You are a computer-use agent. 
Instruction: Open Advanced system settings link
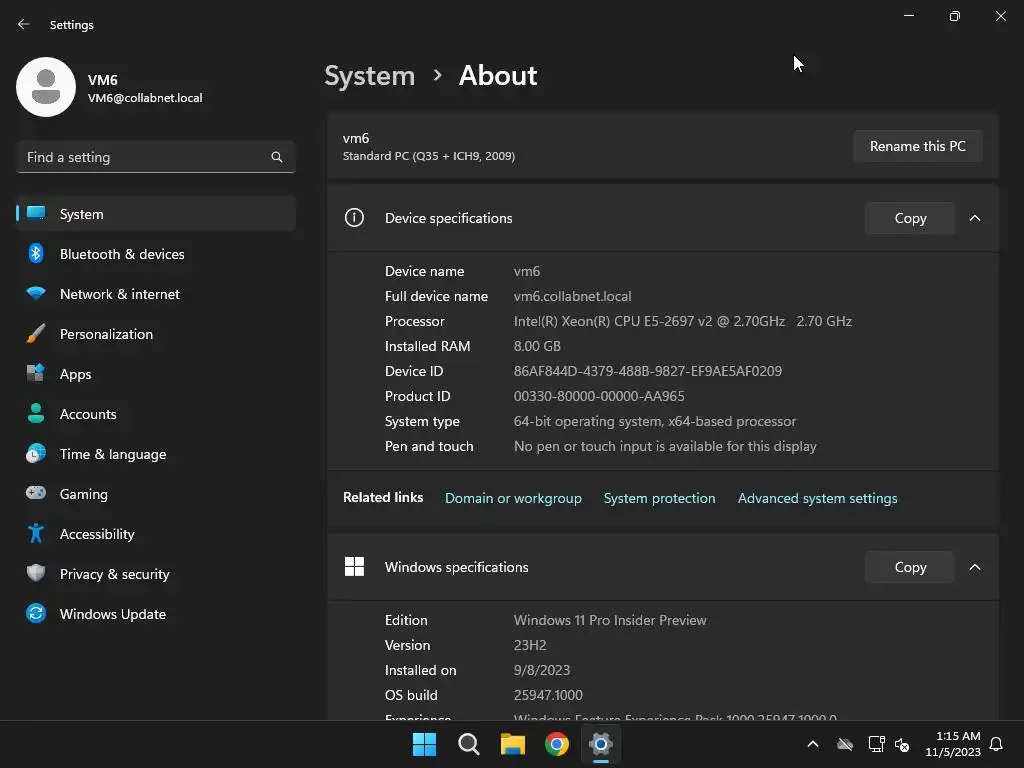tap(817, 498)
